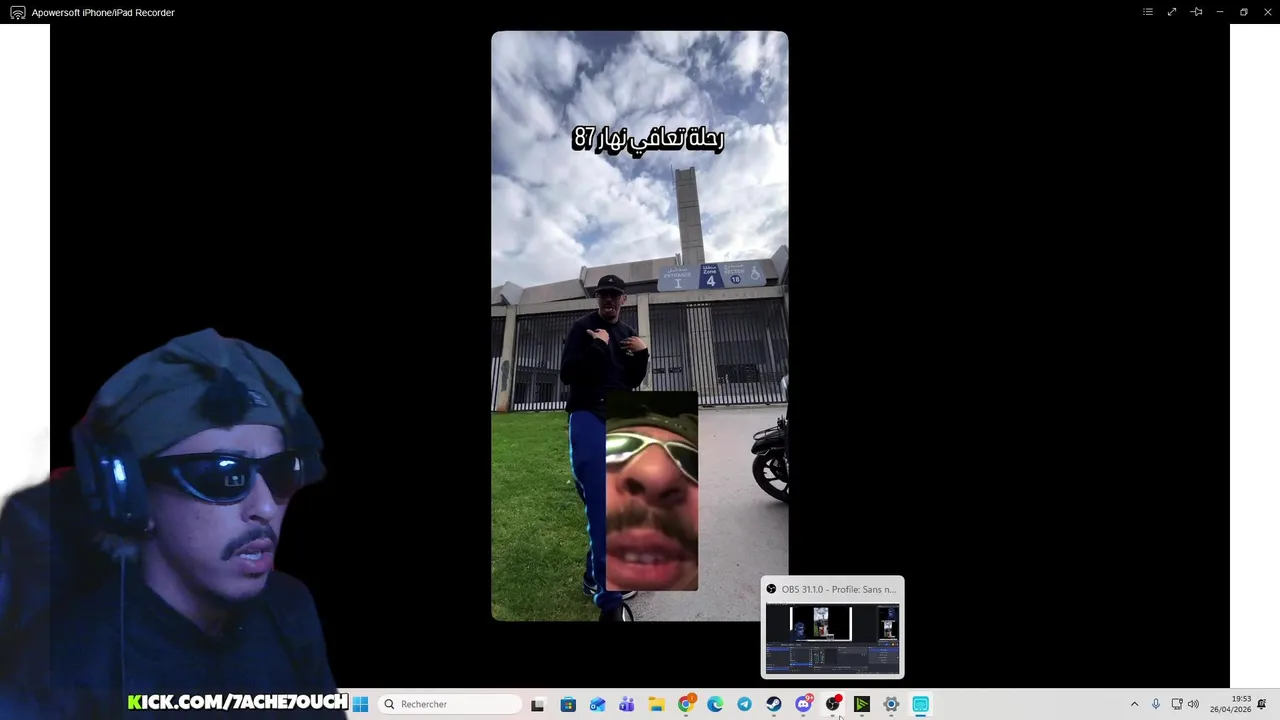Switch to OBS Studio in the taskbar

(833, 704)
